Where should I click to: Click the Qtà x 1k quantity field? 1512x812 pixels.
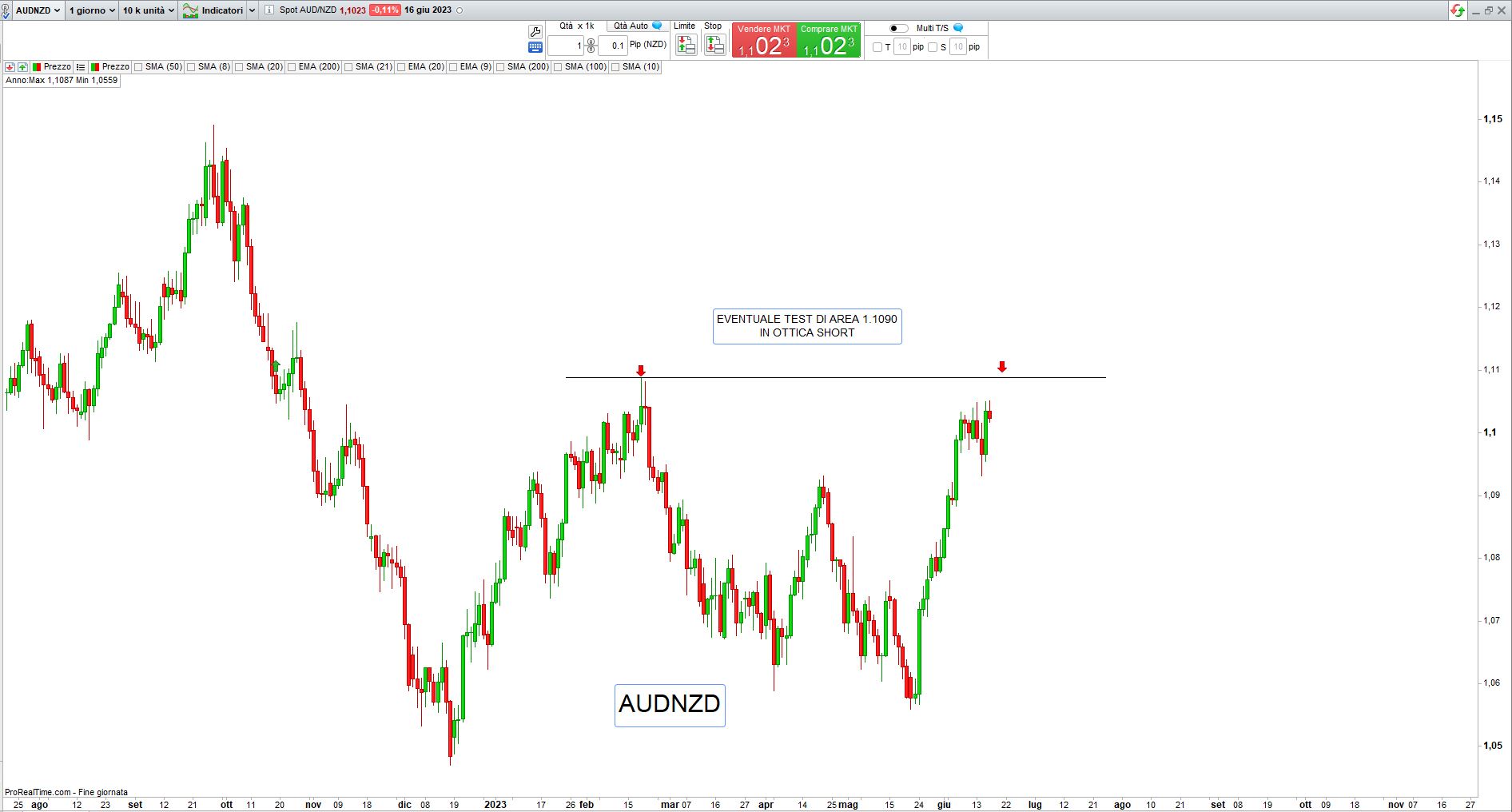click(566, 46)
